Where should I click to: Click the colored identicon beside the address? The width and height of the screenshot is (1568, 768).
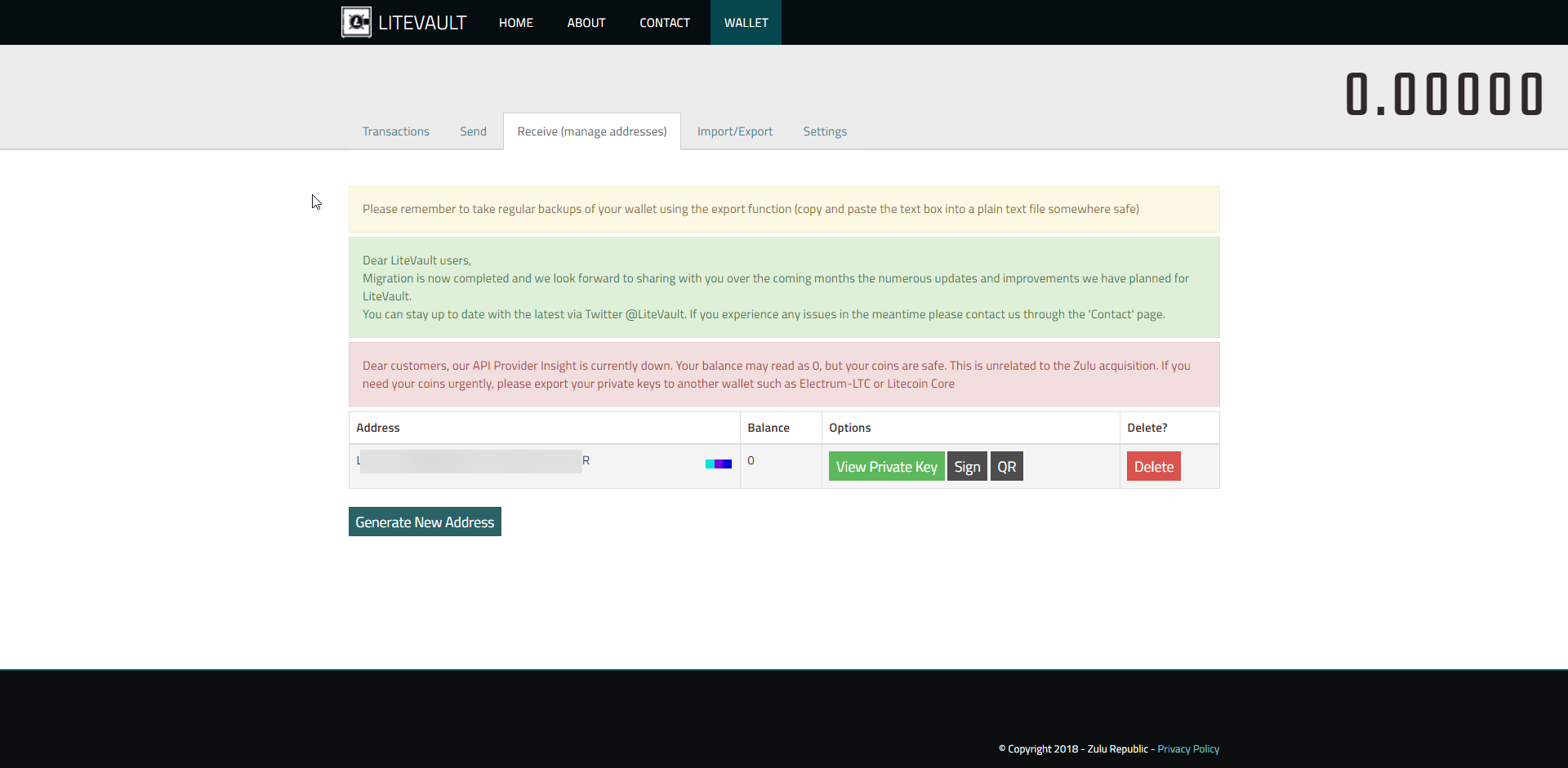click(x=718, y=464)
